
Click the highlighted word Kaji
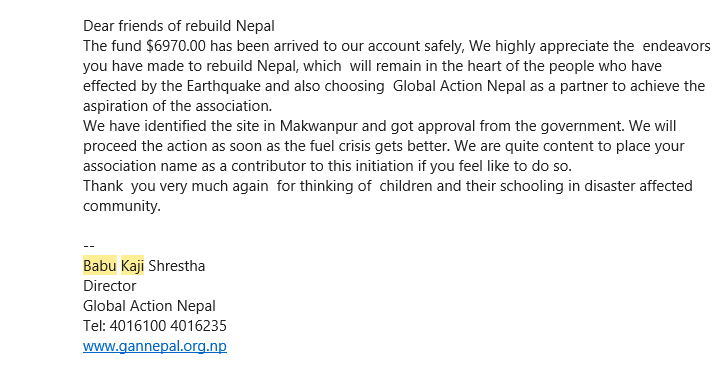pos(132,266)
